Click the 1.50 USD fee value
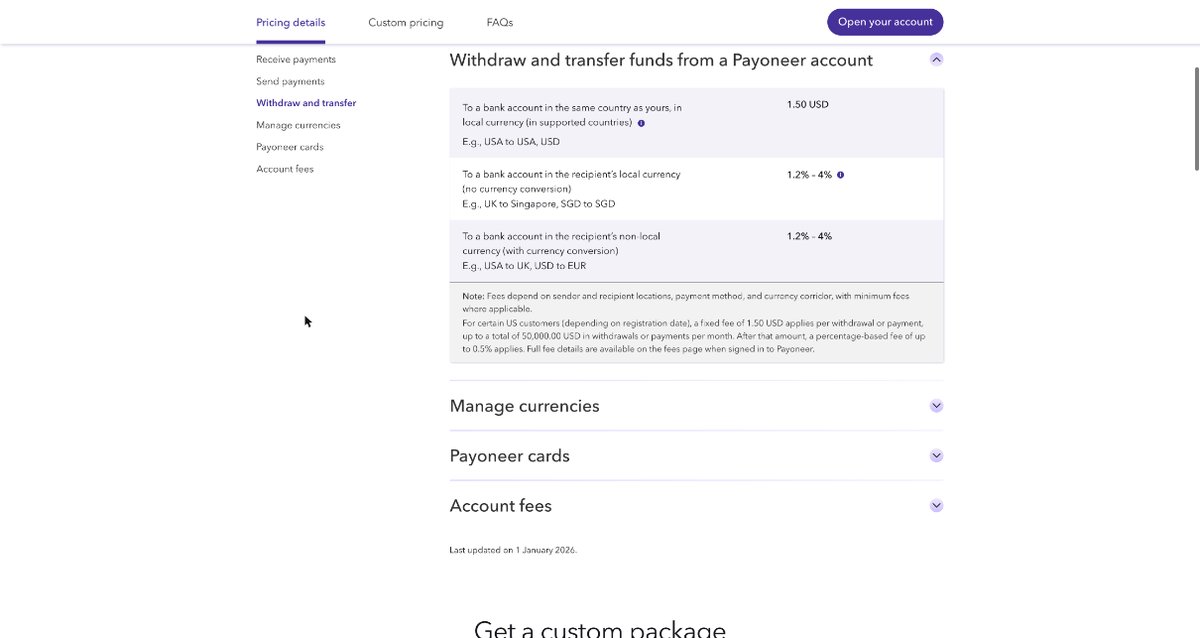 coord(808,104)
